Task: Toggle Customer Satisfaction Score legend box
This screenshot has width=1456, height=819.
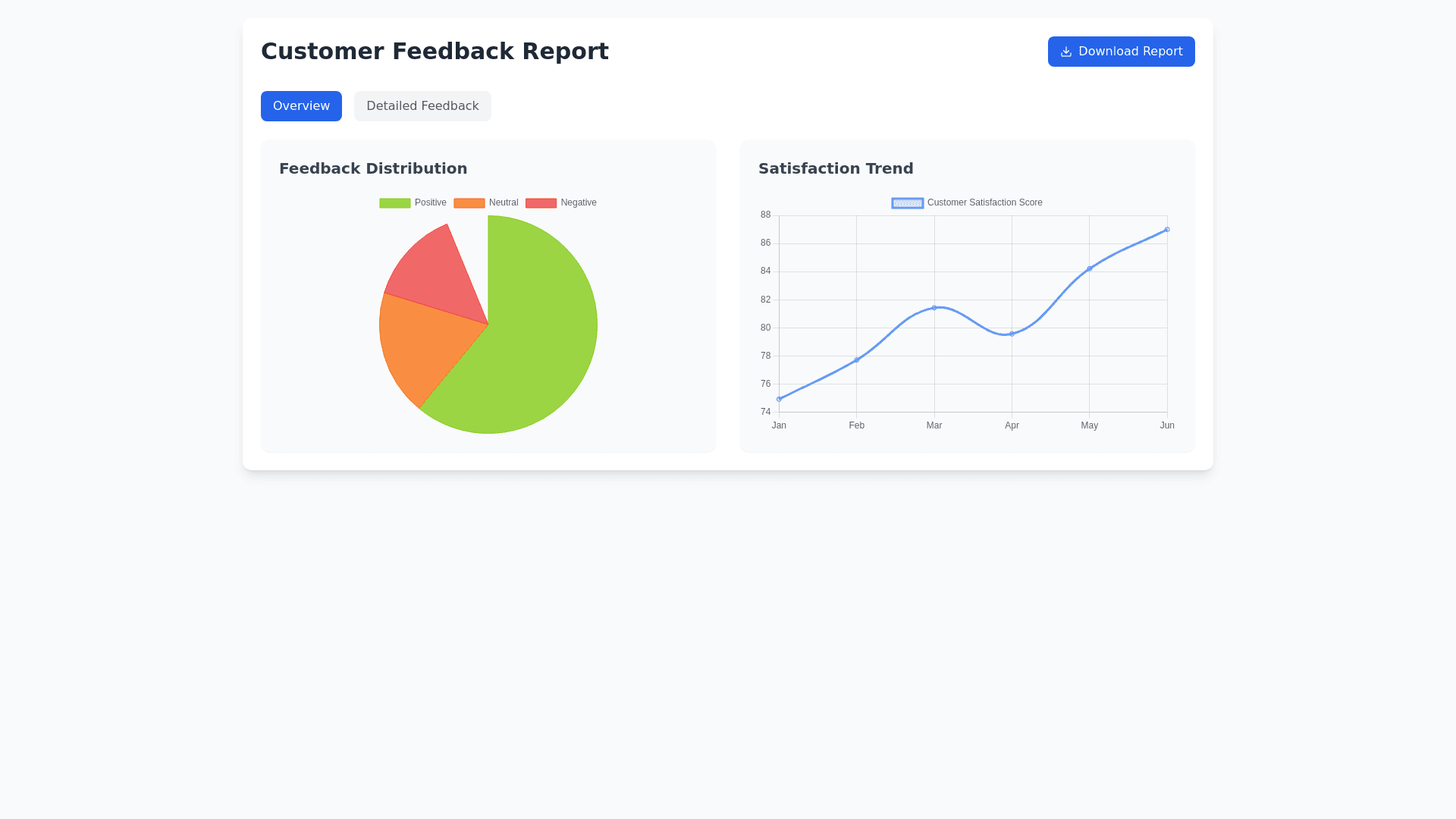Action: coord(907,203)
